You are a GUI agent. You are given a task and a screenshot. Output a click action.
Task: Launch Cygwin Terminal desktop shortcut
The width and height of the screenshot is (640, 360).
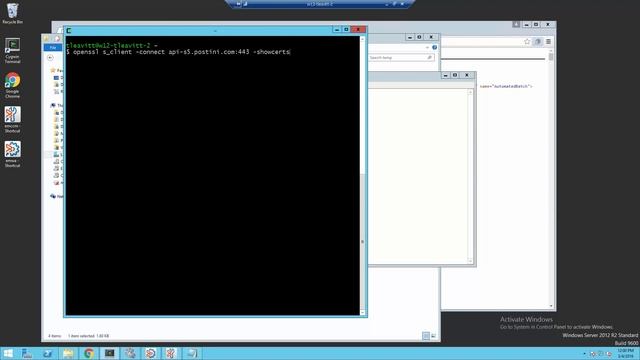click(x=12, y=50)
